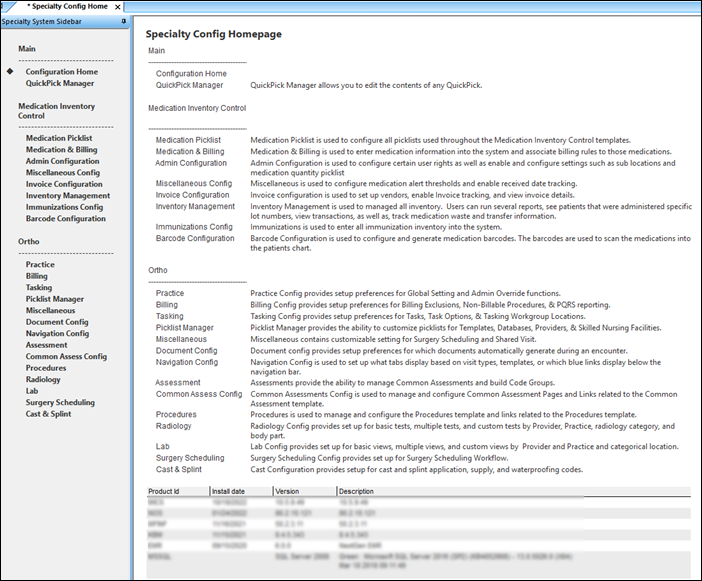Viewport: 702px width, 581px height.
Task: Click Medication & Billing on the homepage list
Action: [x=190, y=152]
